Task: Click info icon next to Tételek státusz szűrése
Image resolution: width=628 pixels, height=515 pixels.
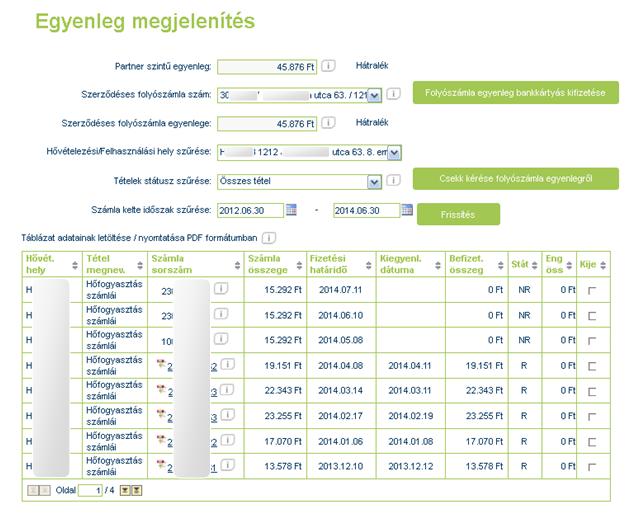Action: (393, 180)
